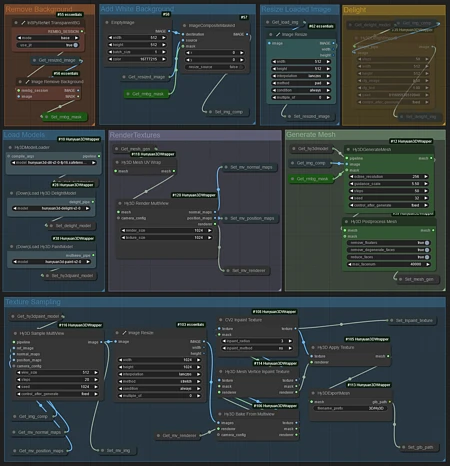The width and height of the screenshot is (450, 466).
Task: Click the pipeline output connector on Hy3DModelLoader
Action: tap(99, 156)
